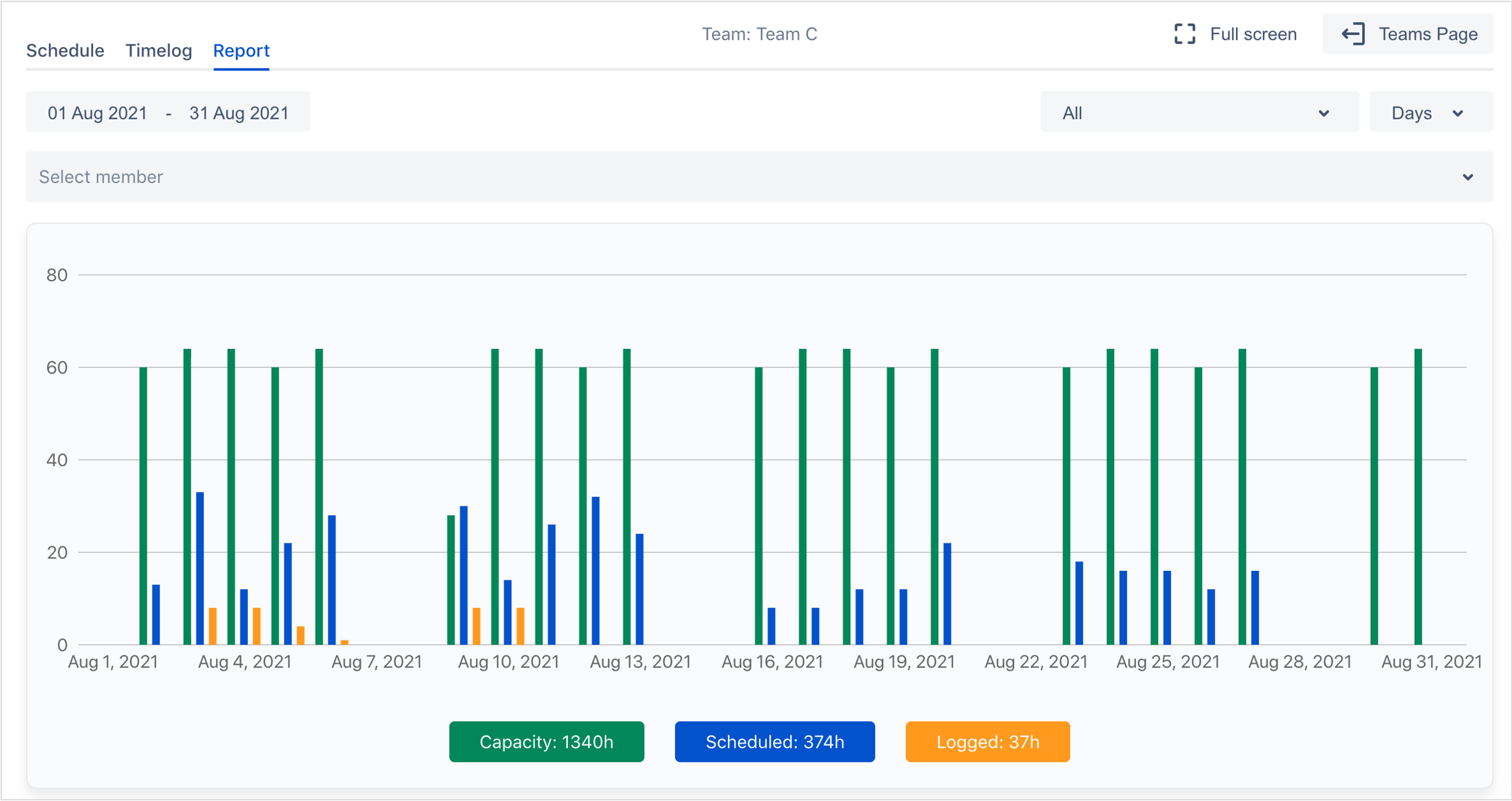Click the Select member chevron arrow

(x=1468, y=178)
